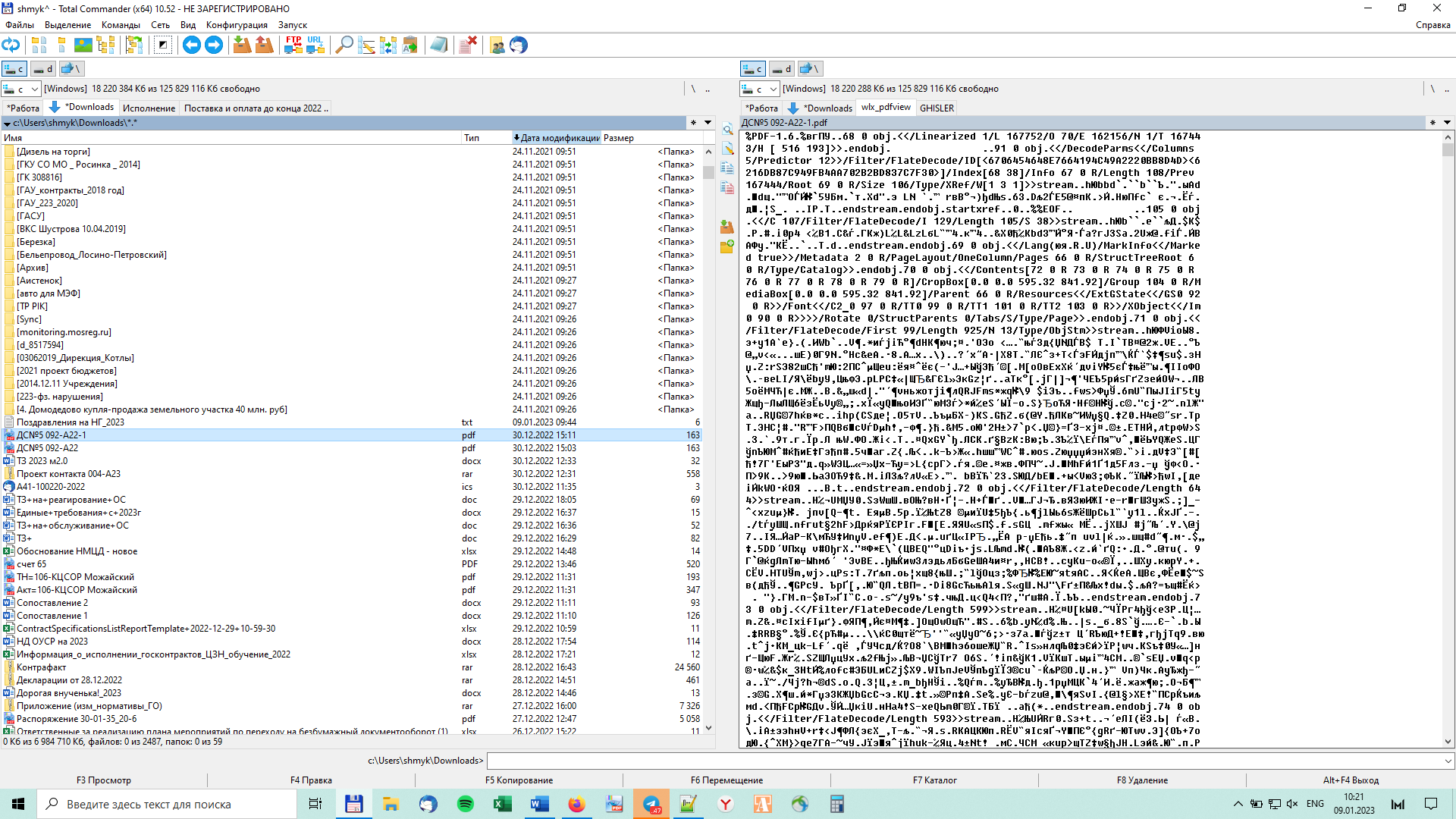Expand left panel directory history arrow
Image resolution: width=1456 pixels, height=819 pixels.
point(708,122)
